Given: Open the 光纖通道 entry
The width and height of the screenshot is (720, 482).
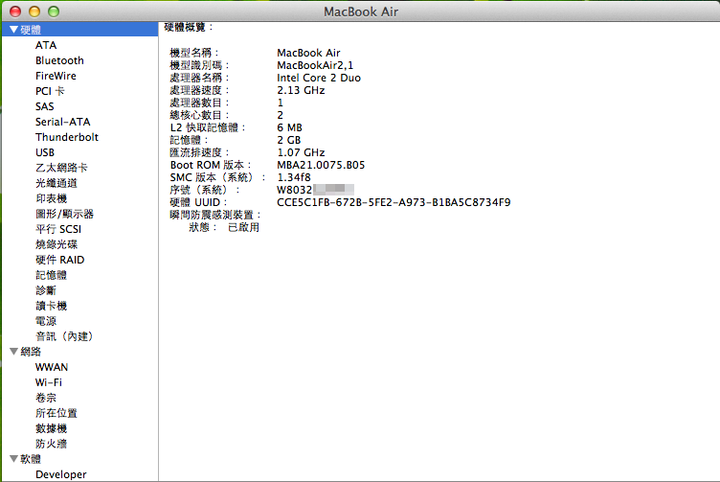Looking at the screenshot, I should [56, 183].
